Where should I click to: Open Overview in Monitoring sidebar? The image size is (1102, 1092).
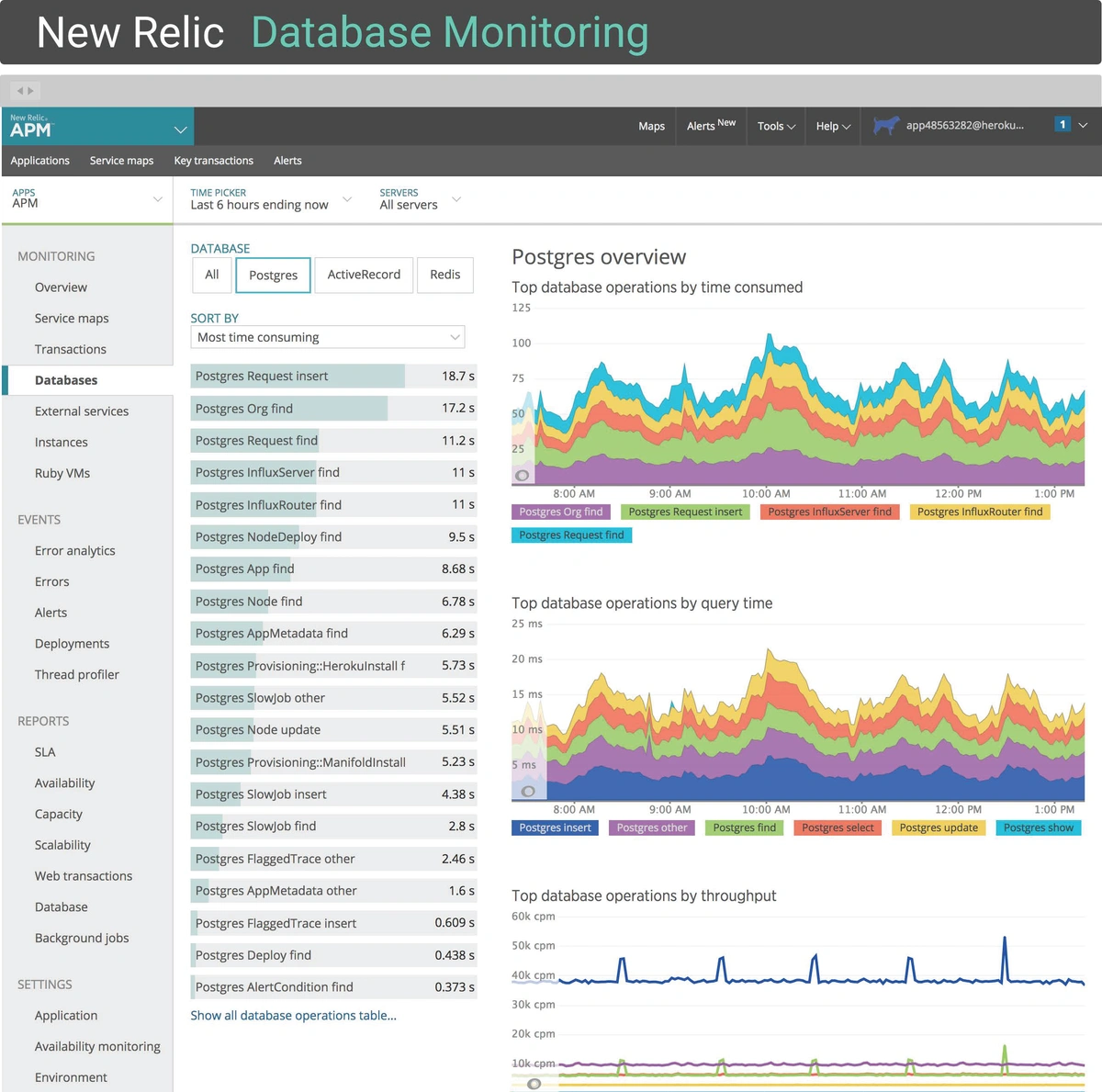pos(61,287)
